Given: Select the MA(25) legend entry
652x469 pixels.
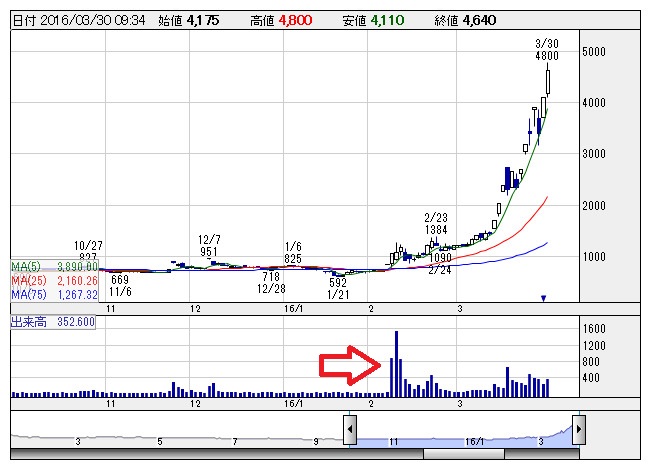Looking at the screenshot, I should tap(54, 281).
